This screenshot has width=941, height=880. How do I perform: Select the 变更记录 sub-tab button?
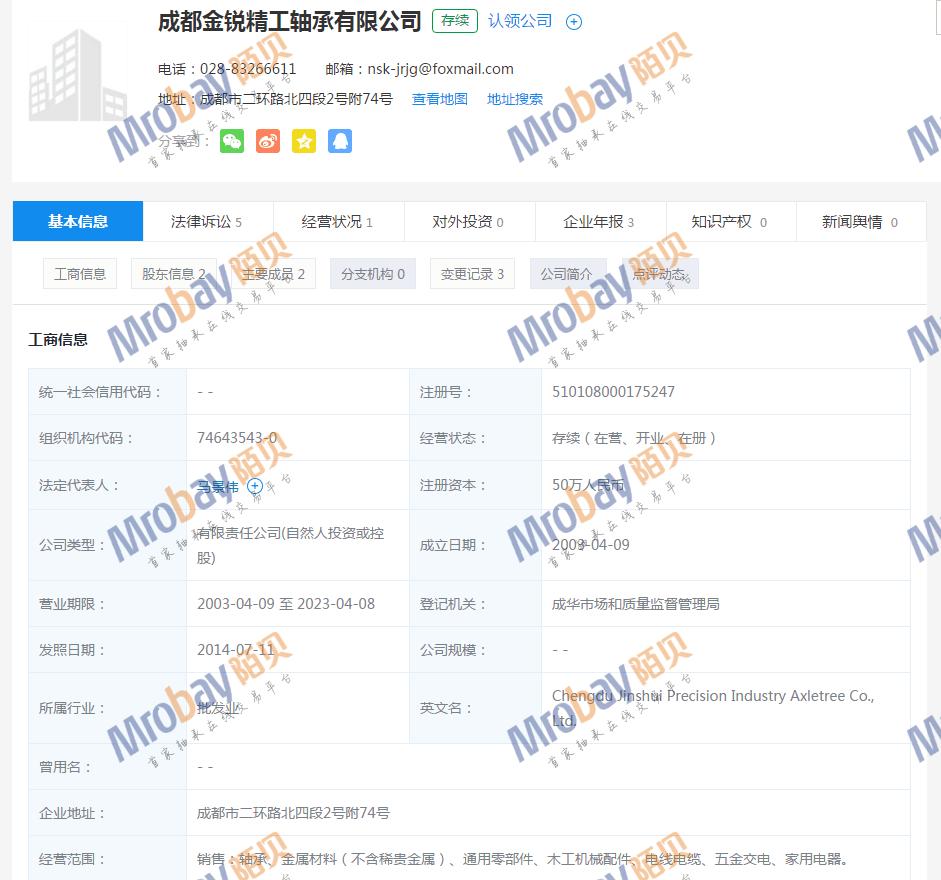(472, 274)
